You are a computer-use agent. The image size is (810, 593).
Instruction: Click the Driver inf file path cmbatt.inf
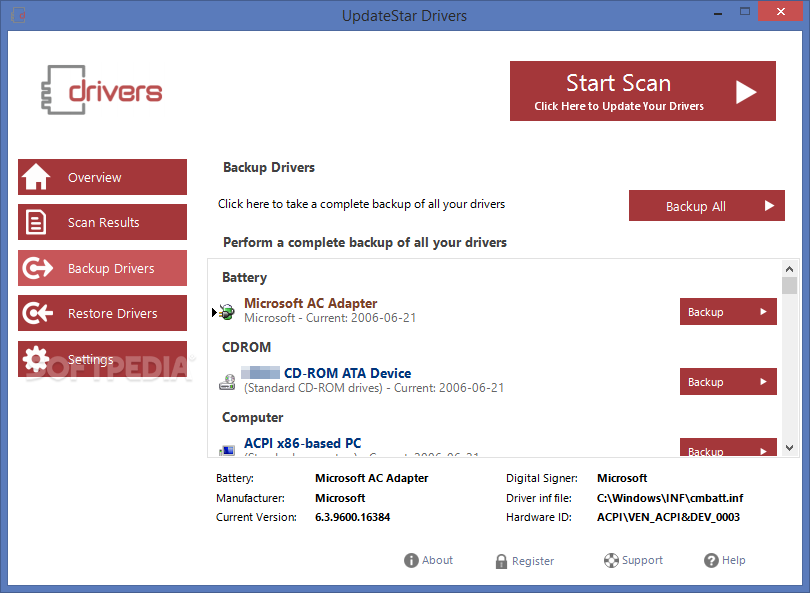[670, 498]
